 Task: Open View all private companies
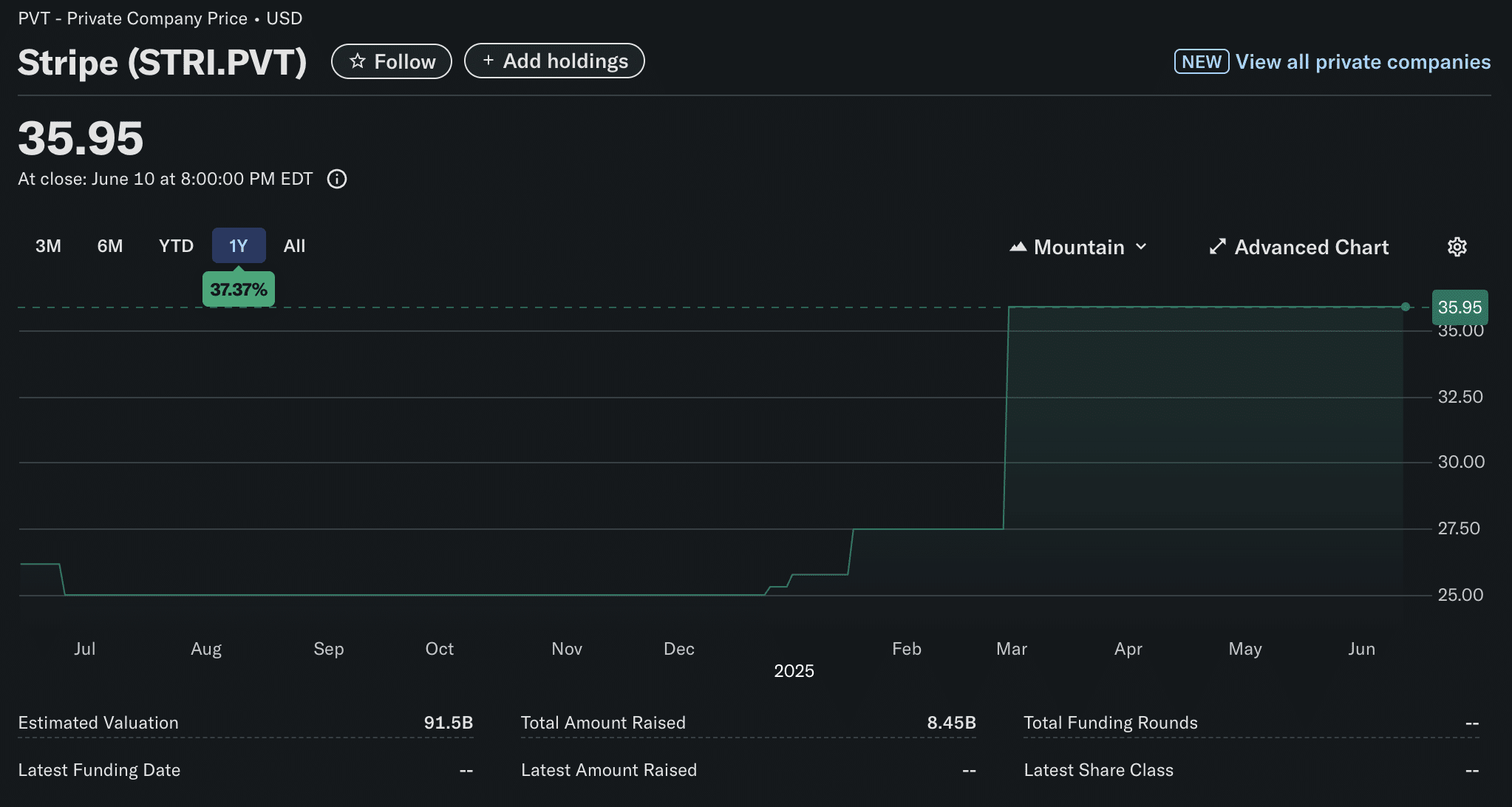(1363, 61)
